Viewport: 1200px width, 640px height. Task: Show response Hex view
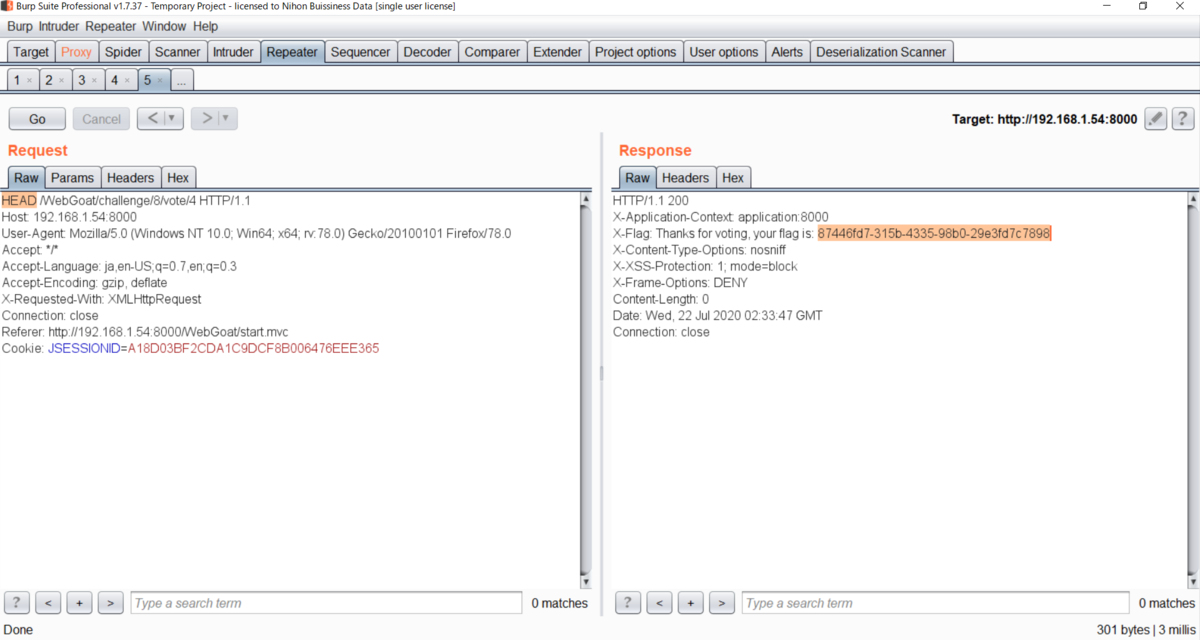(733, 178)
